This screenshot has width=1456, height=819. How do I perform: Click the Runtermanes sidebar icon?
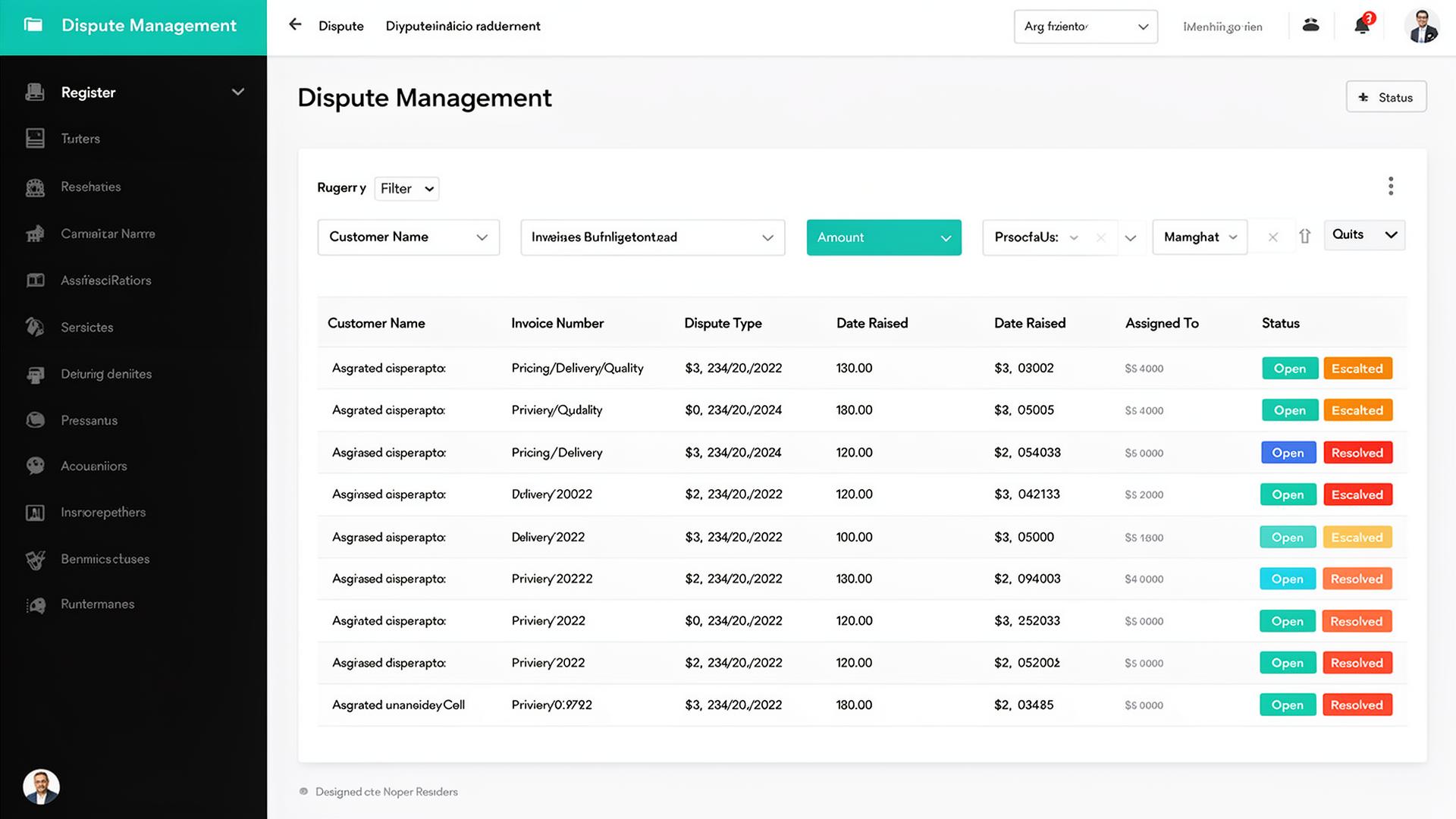[x=35, y=605]
